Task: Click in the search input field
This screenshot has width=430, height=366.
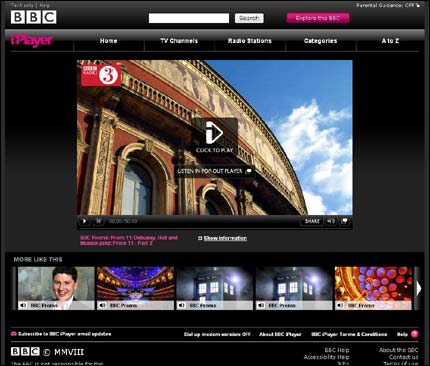Action: coord(189,18)
